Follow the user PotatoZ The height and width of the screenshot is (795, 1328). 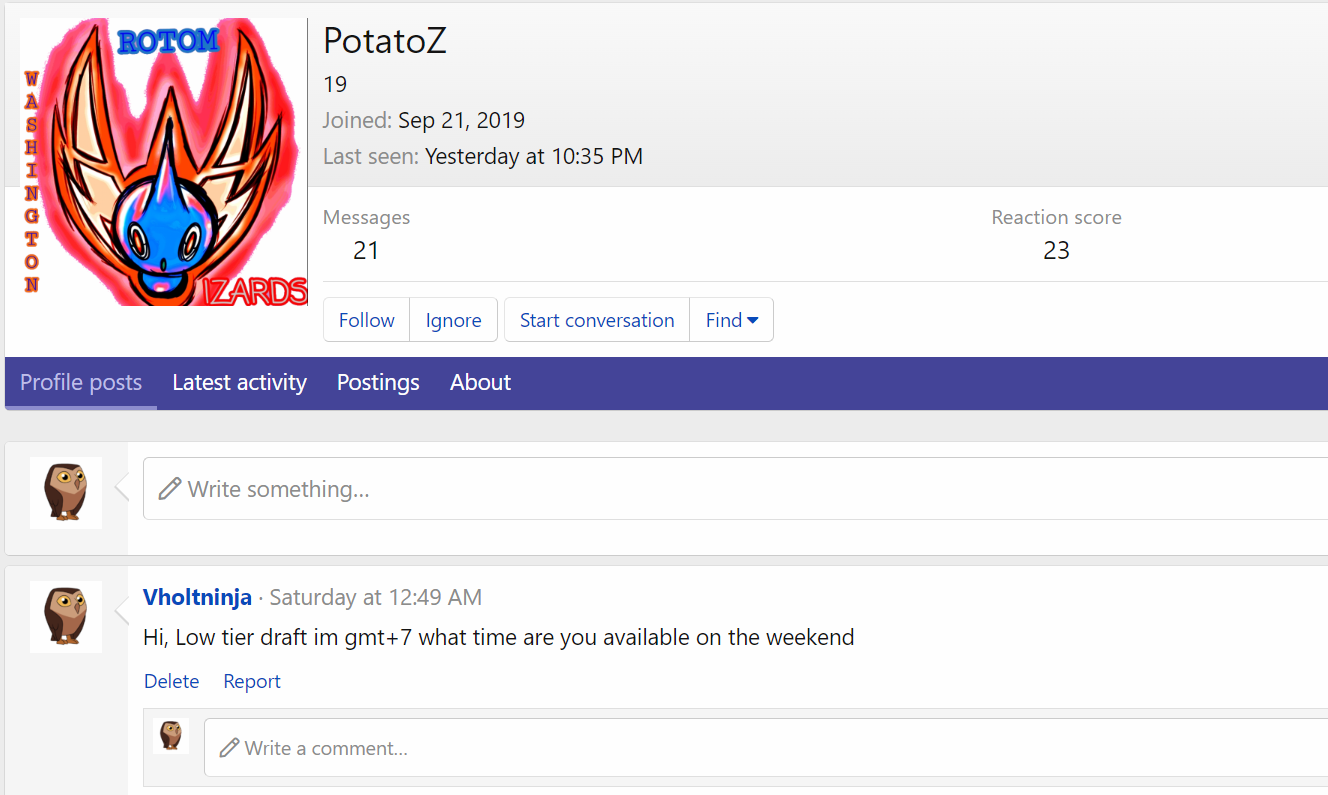[x=366, y=320]
